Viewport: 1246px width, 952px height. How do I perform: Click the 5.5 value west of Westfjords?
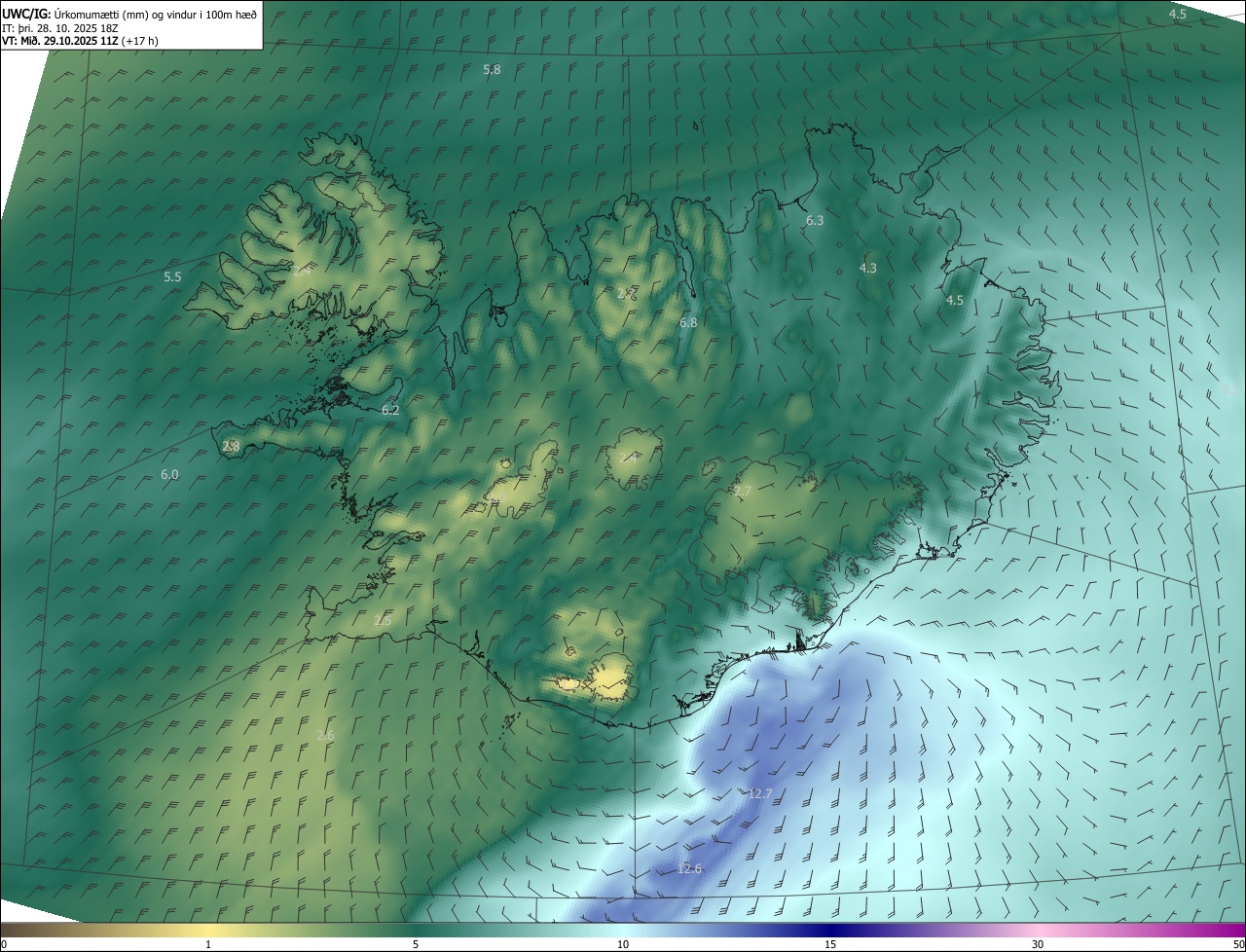point(172,277)
